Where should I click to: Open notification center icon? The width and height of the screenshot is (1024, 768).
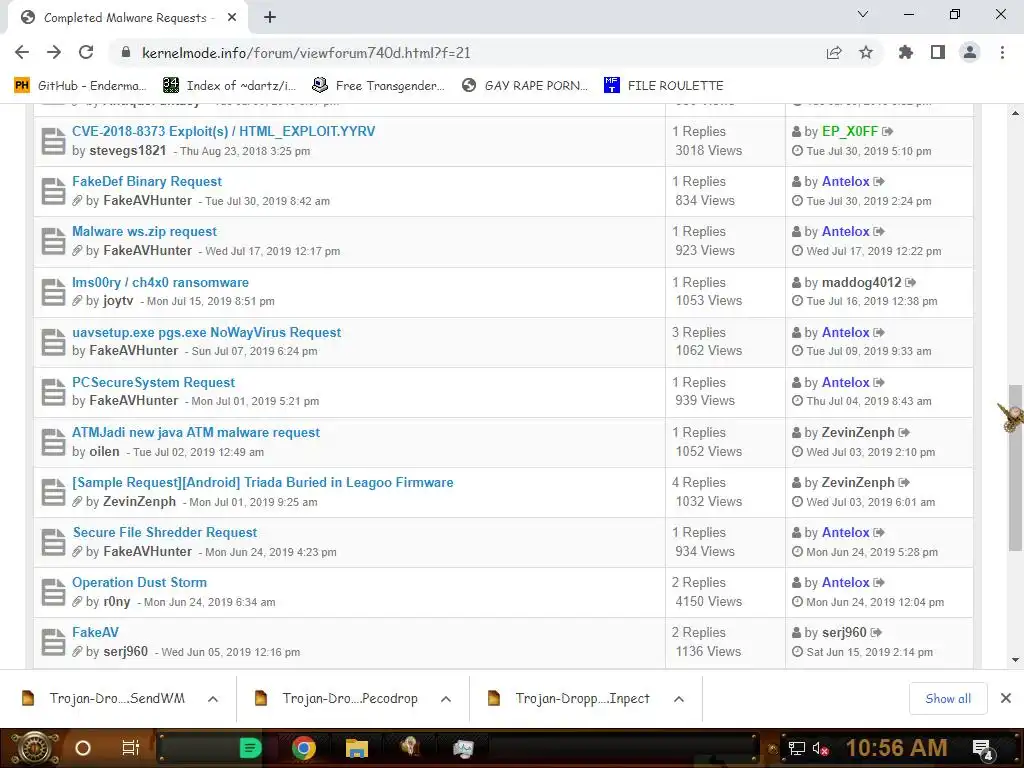(x=983, y=748)
